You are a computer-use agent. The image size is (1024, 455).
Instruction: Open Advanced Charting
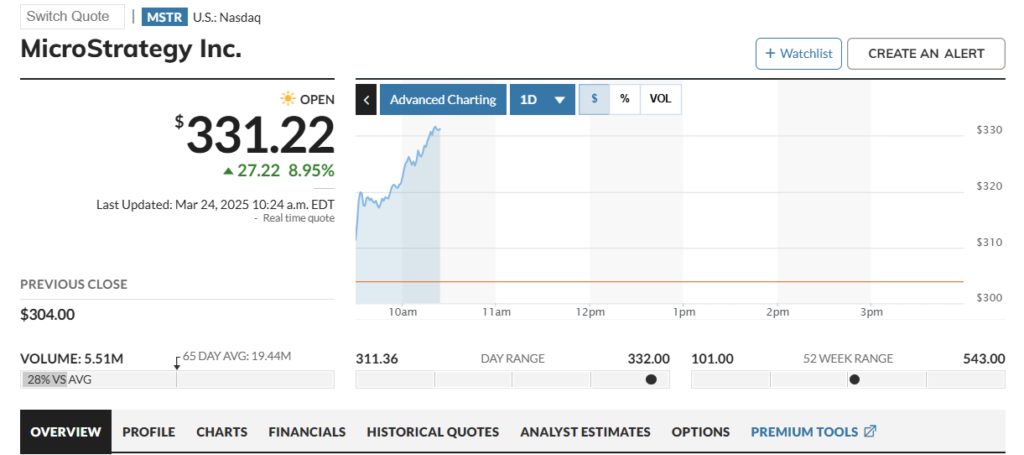442,100
